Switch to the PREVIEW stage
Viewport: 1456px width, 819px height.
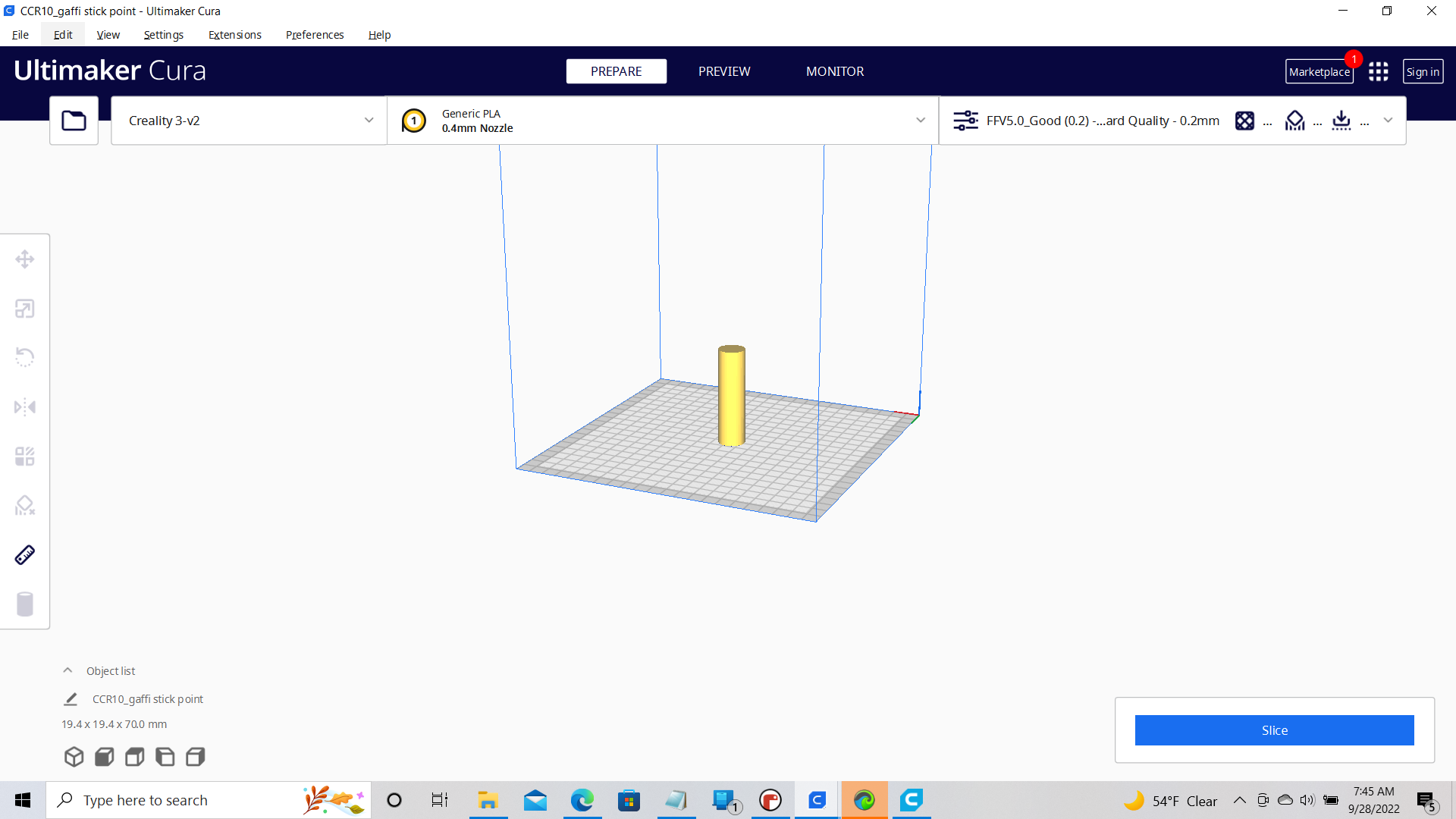724,71
